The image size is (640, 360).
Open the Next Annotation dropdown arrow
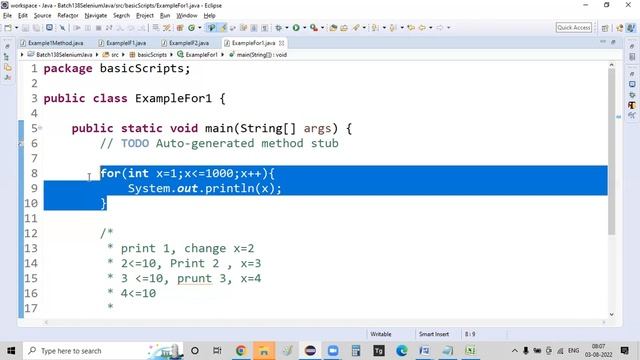tap(384, 28)
